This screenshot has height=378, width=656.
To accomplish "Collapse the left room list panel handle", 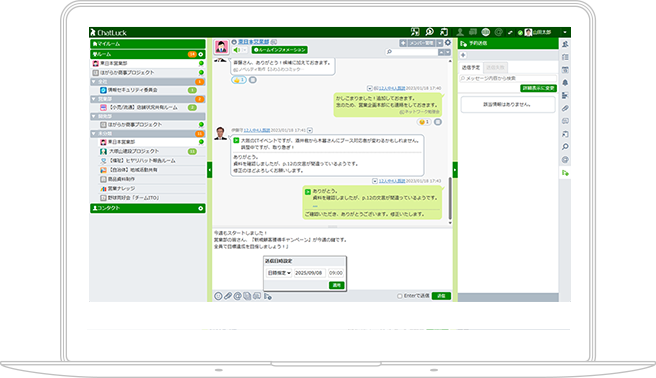I will pos(210,170).
